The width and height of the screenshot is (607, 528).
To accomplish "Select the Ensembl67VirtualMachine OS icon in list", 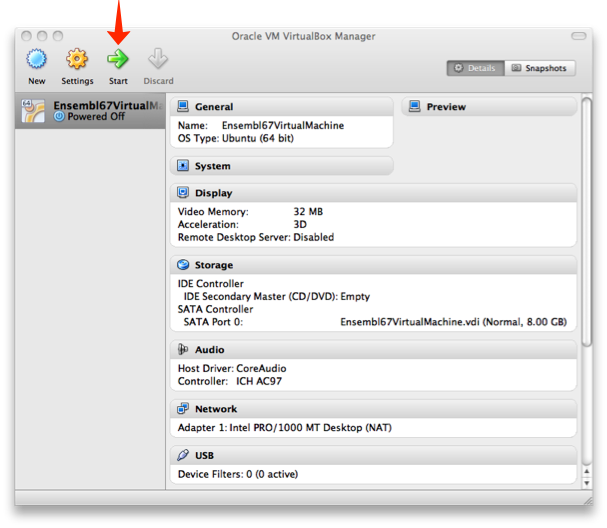I will (33, 111).
